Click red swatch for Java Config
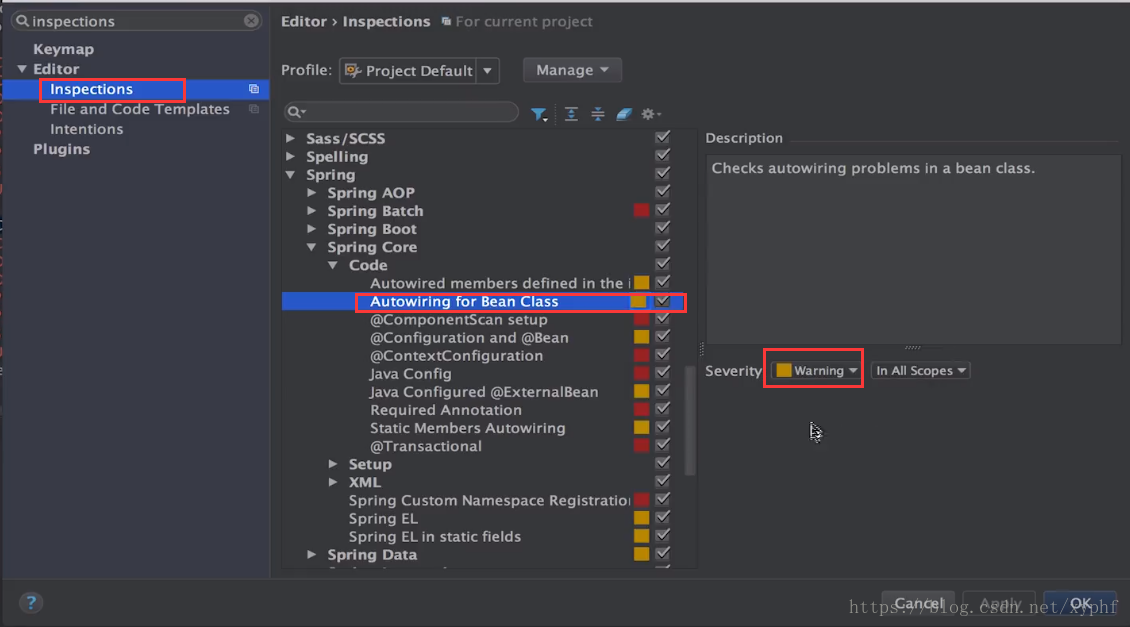 641,373
